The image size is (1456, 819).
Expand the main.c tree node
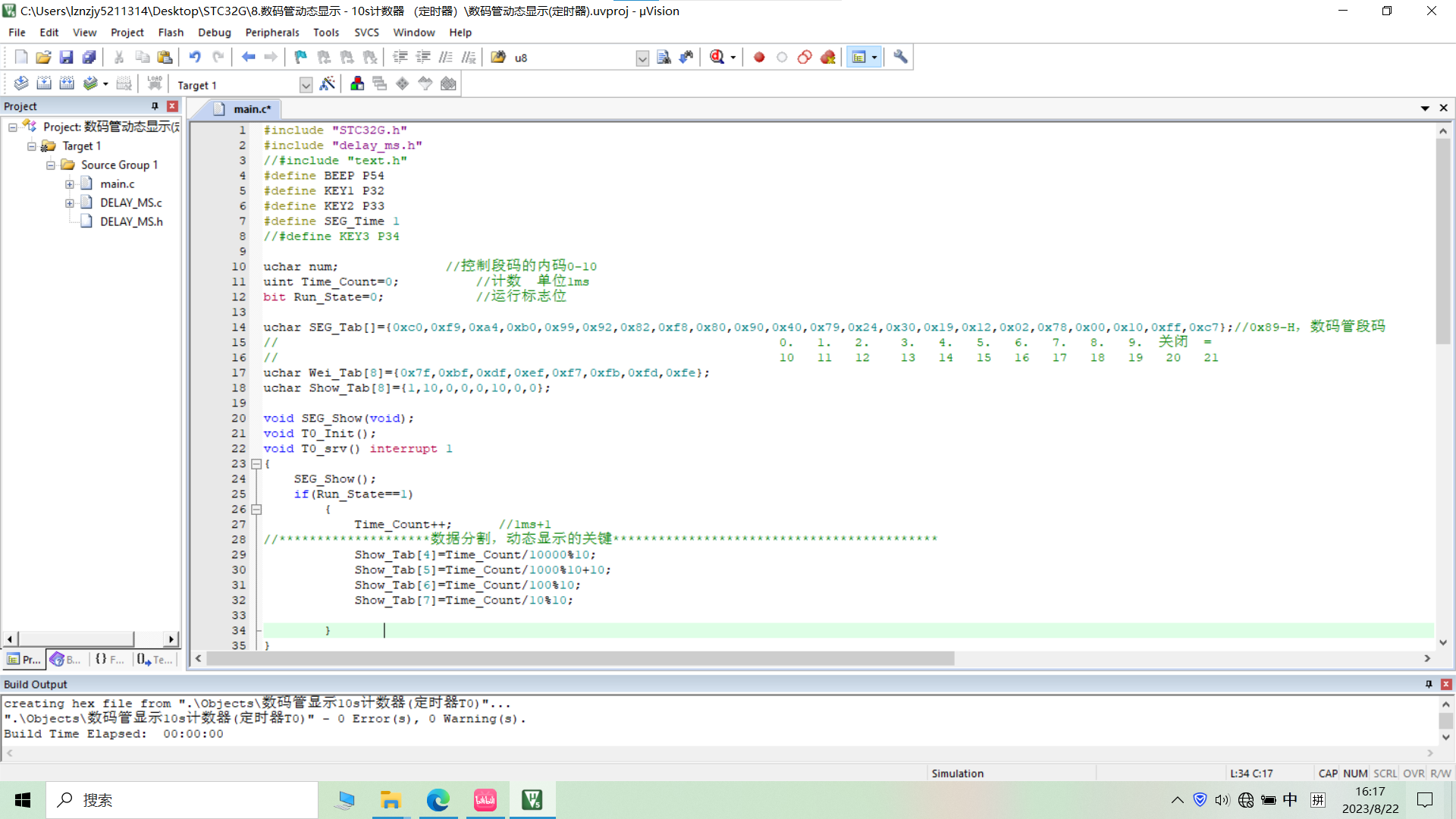(70, 184)
